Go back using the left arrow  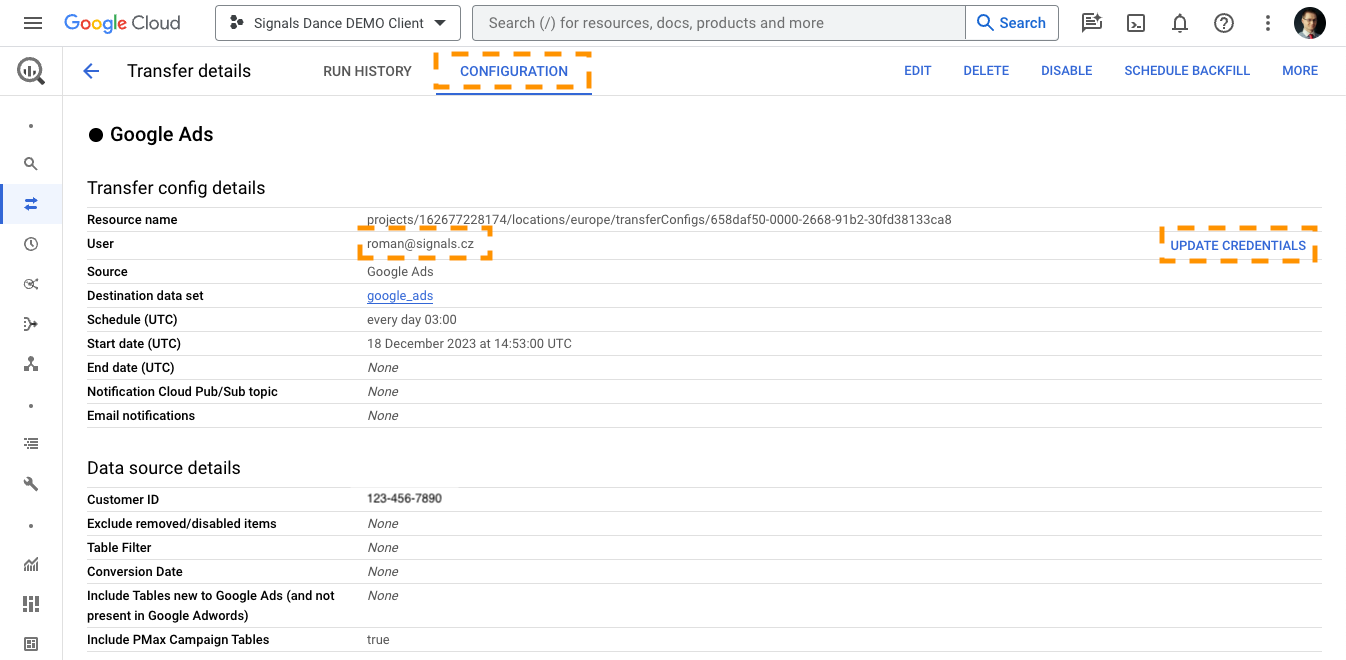(91, 71)
